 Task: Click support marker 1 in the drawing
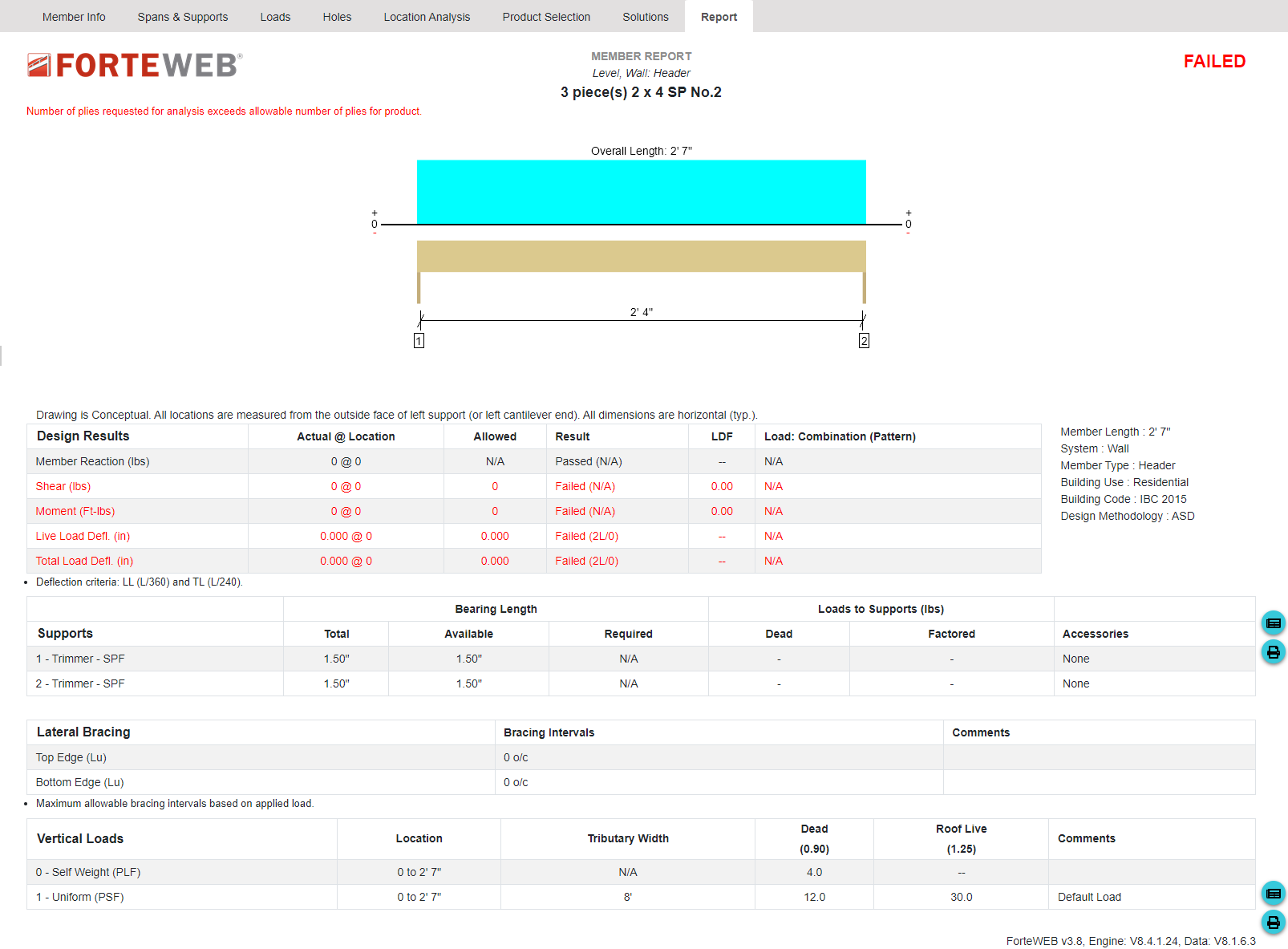(x=419, y=341)
